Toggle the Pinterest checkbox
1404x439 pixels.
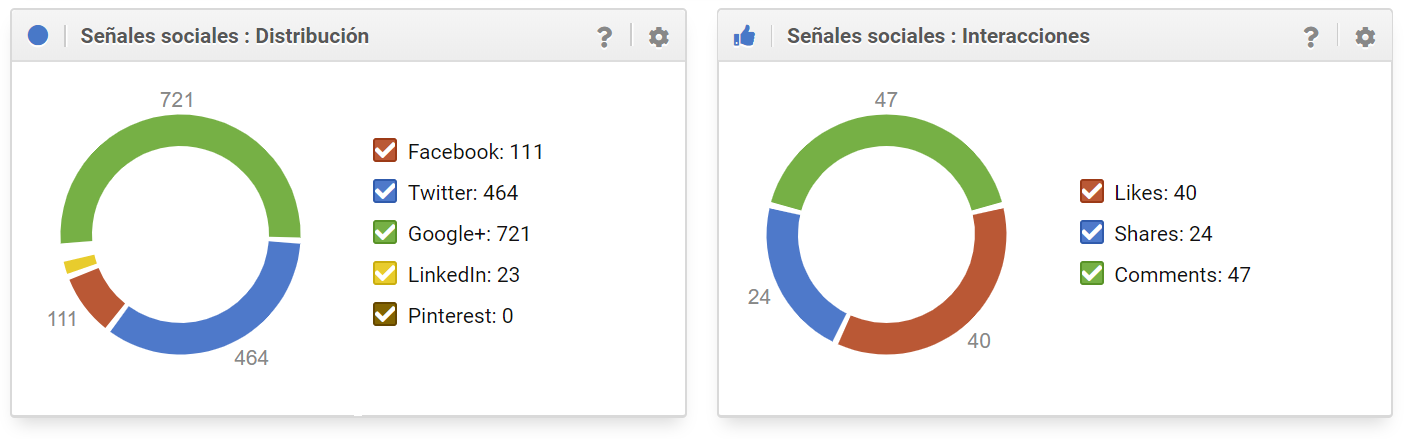(385, 315)
